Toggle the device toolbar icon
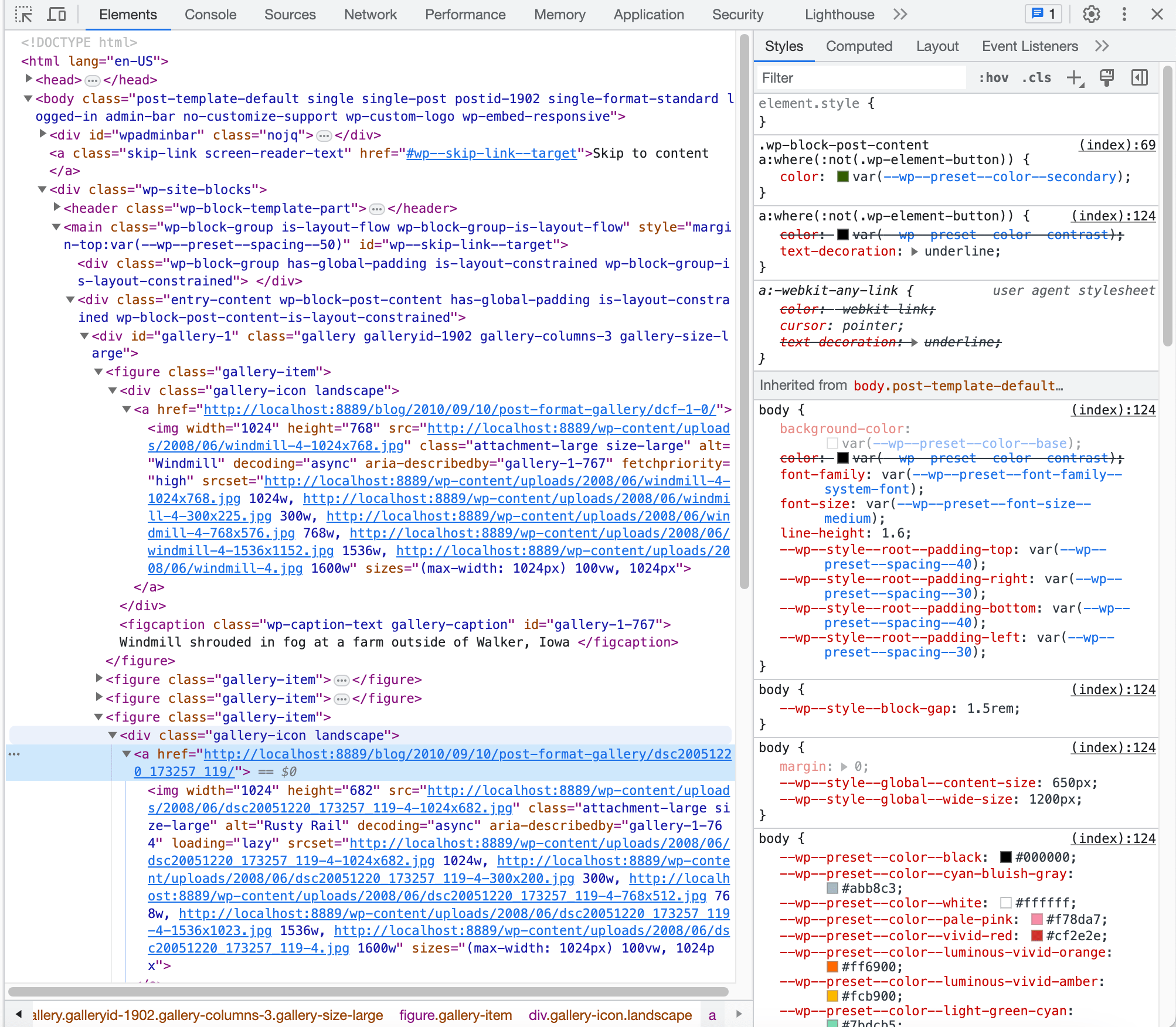The image size is (1176, 1027). coord(56,14)
